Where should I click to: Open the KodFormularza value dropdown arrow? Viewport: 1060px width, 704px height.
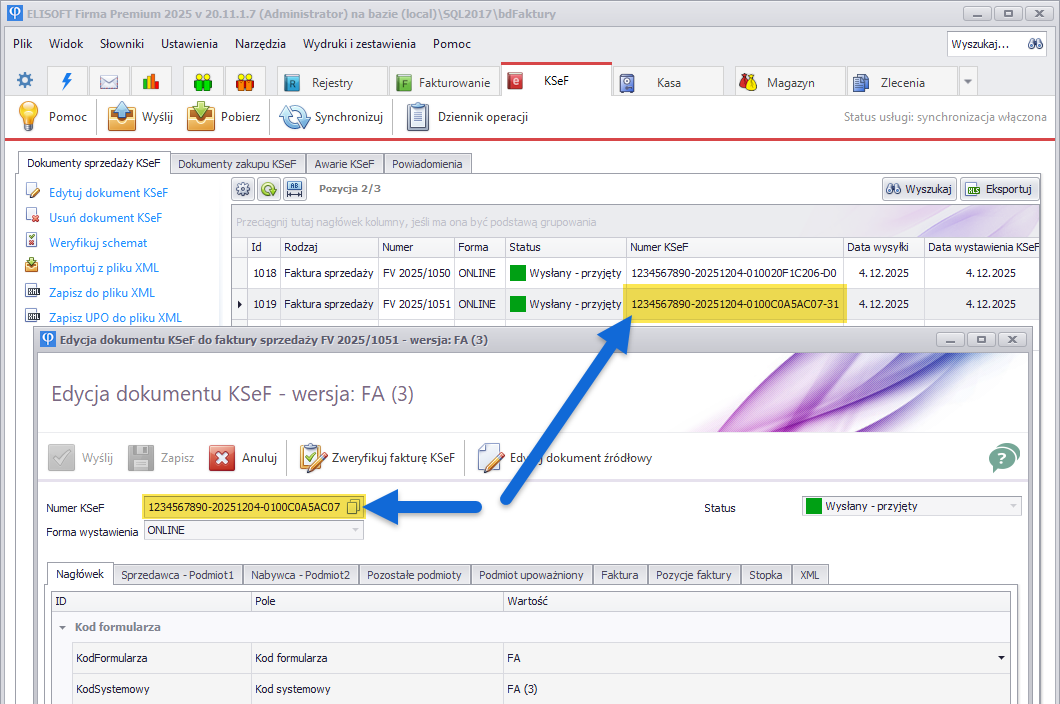(x=1001, y=658)
